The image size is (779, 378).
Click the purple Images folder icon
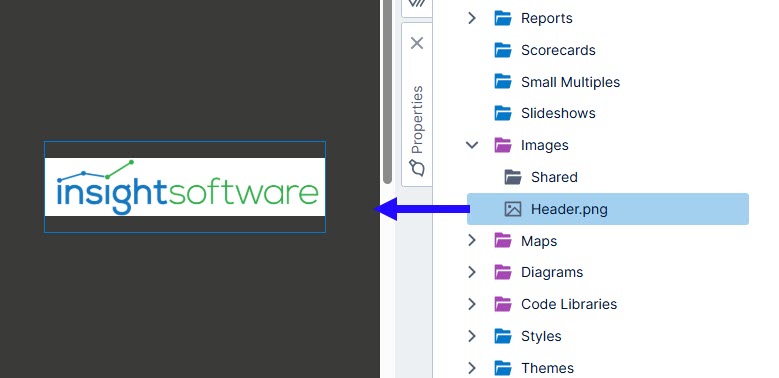(x=503, y=145)
